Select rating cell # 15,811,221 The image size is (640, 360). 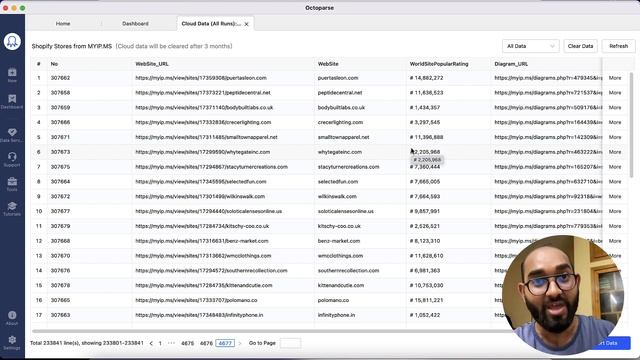coord(426,300)
